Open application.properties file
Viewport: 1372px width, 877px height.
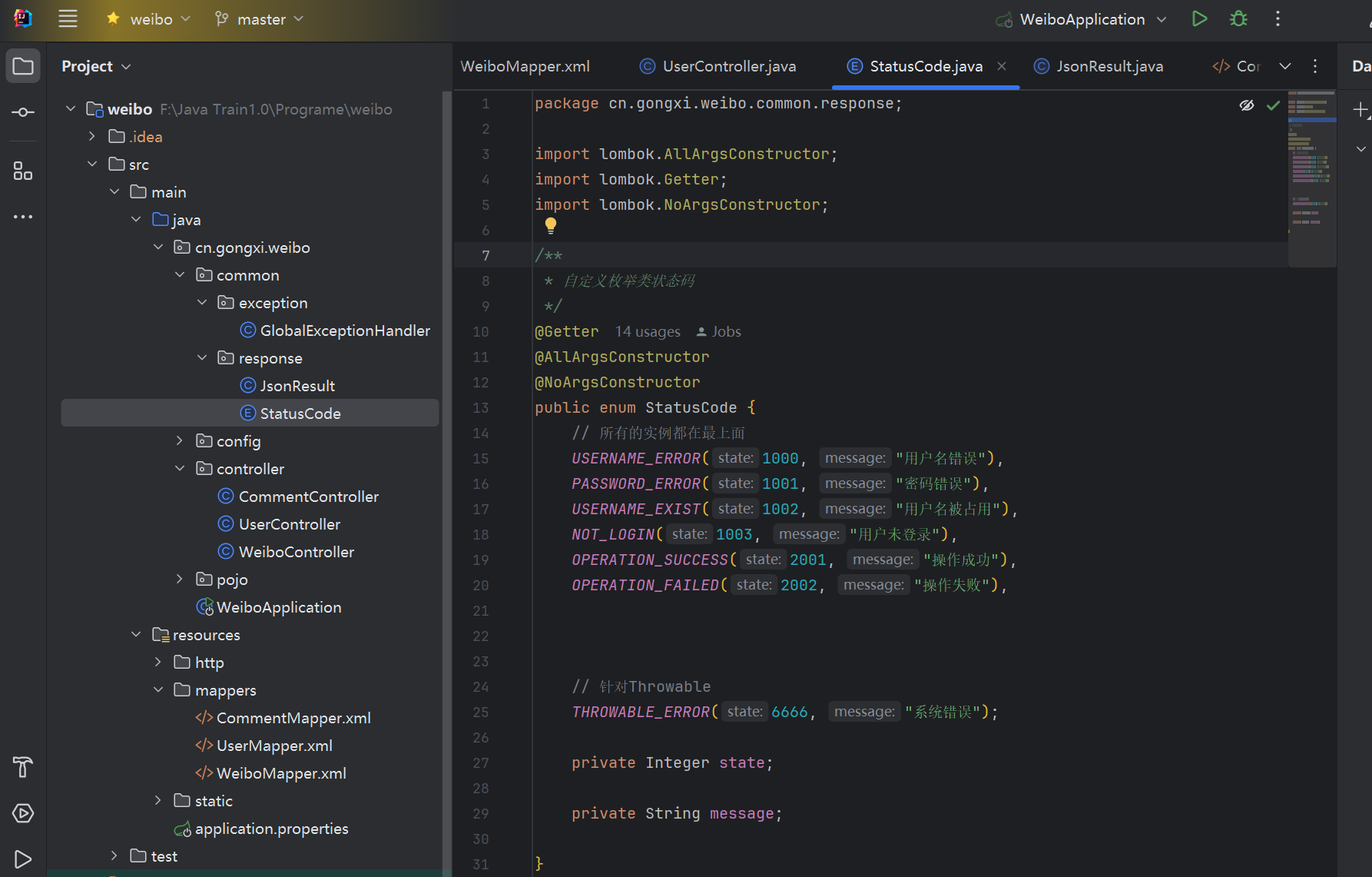pos(261,828)
